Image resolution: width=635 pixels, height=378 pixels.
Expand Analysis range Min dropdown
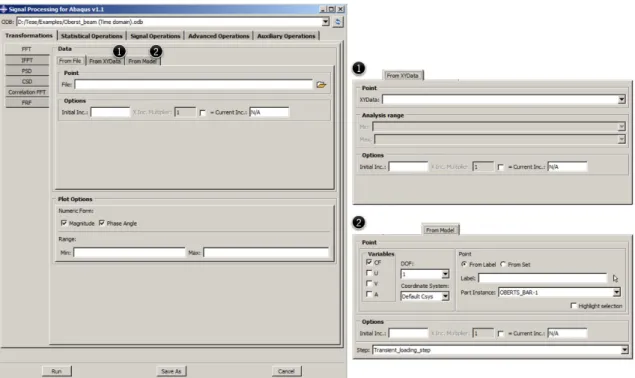pos(622,127)
